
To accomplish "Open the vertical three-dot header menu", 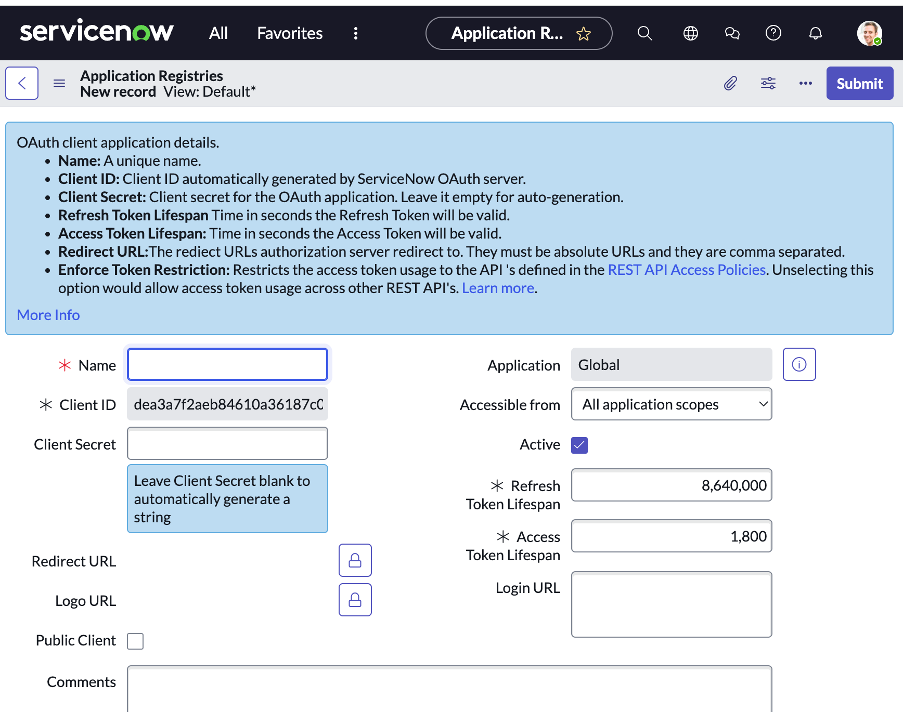I will (x=356, y=33).
